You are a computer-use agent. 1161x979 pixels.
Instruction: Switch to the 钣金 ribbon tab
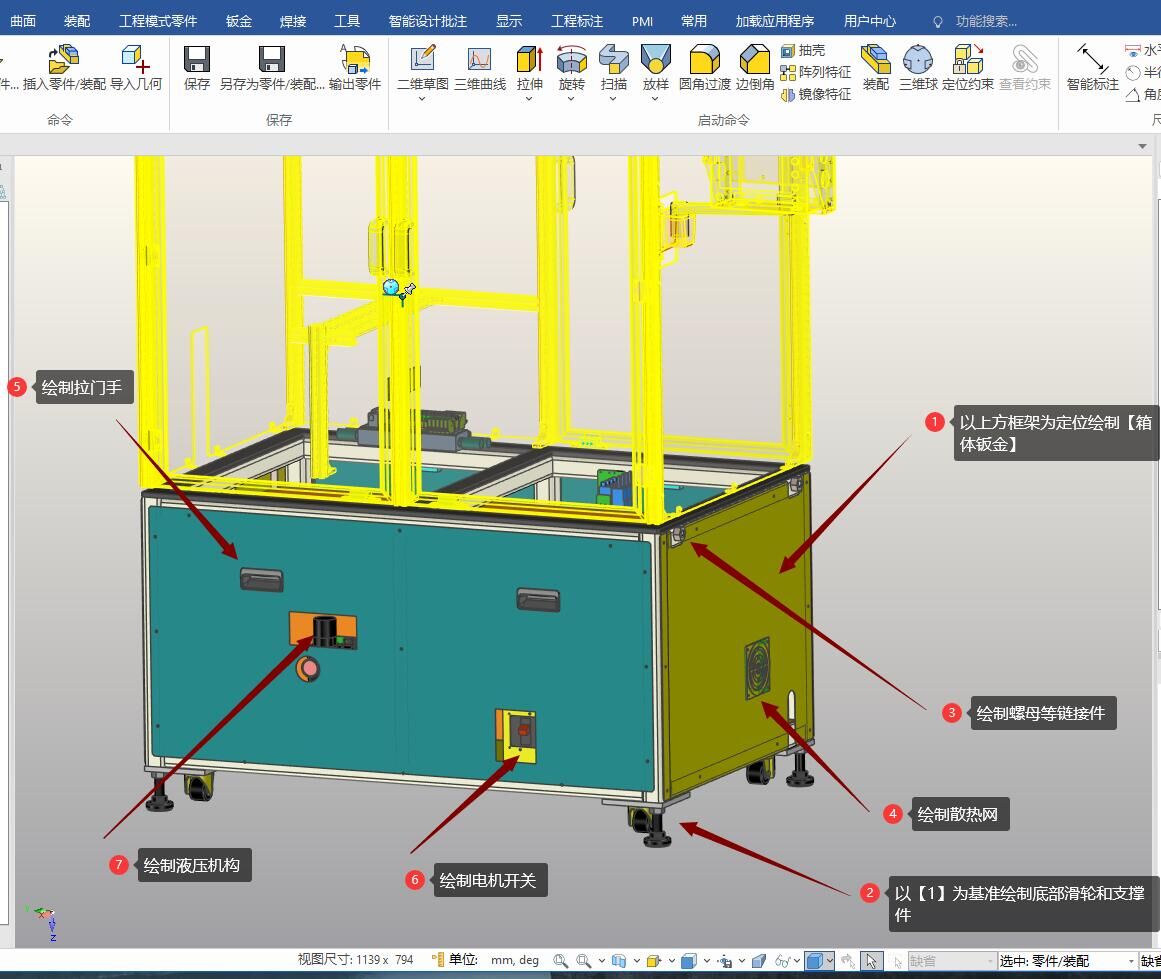[239, 20]
